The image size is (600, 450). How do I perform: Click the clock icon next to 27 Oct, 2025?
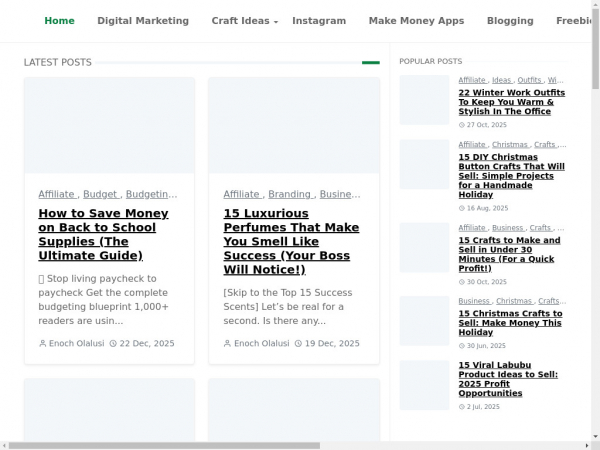tap(462, 125)
